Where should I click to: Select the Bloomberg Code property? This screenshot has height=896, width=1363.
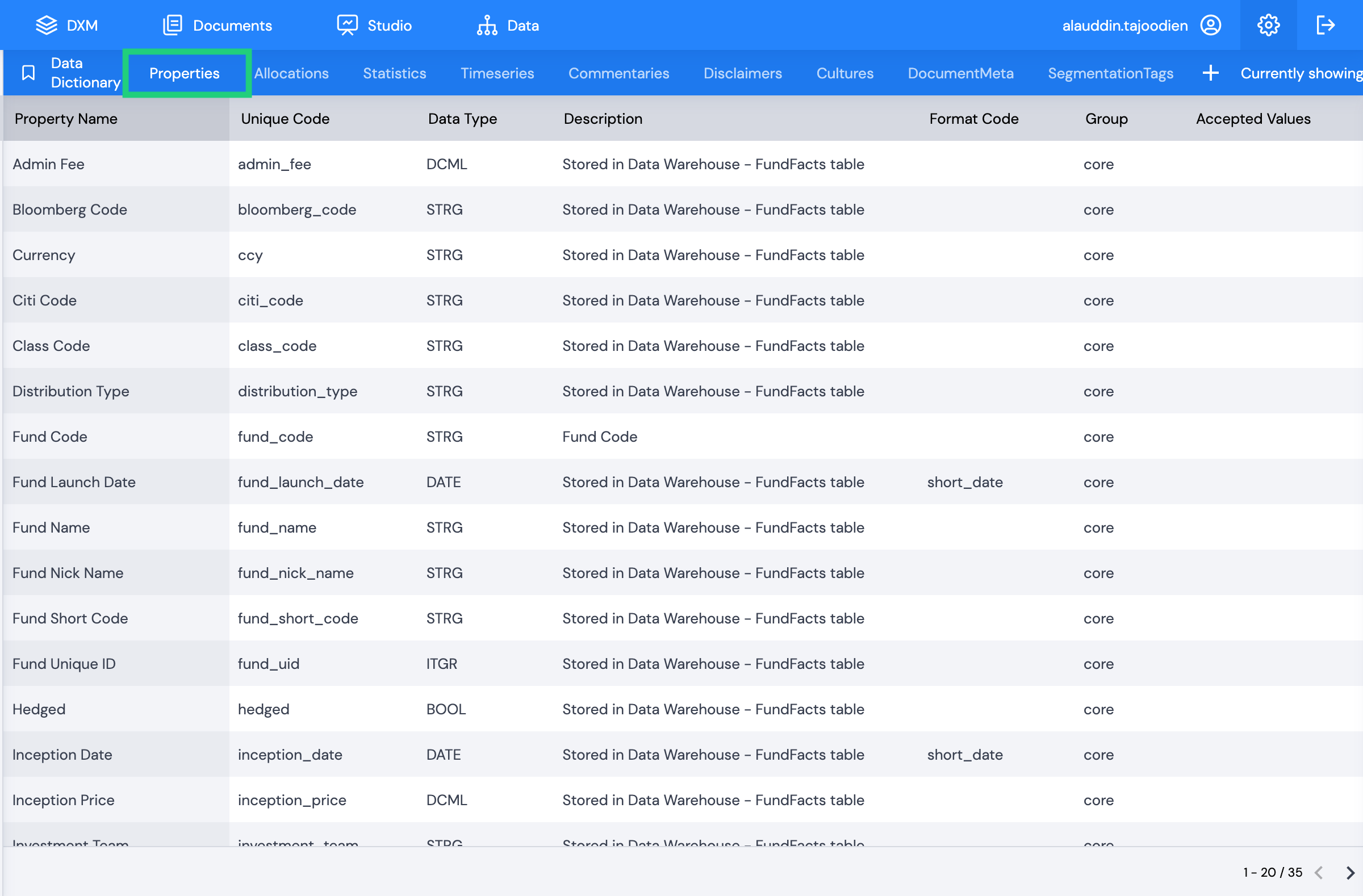tap(69, 210)
